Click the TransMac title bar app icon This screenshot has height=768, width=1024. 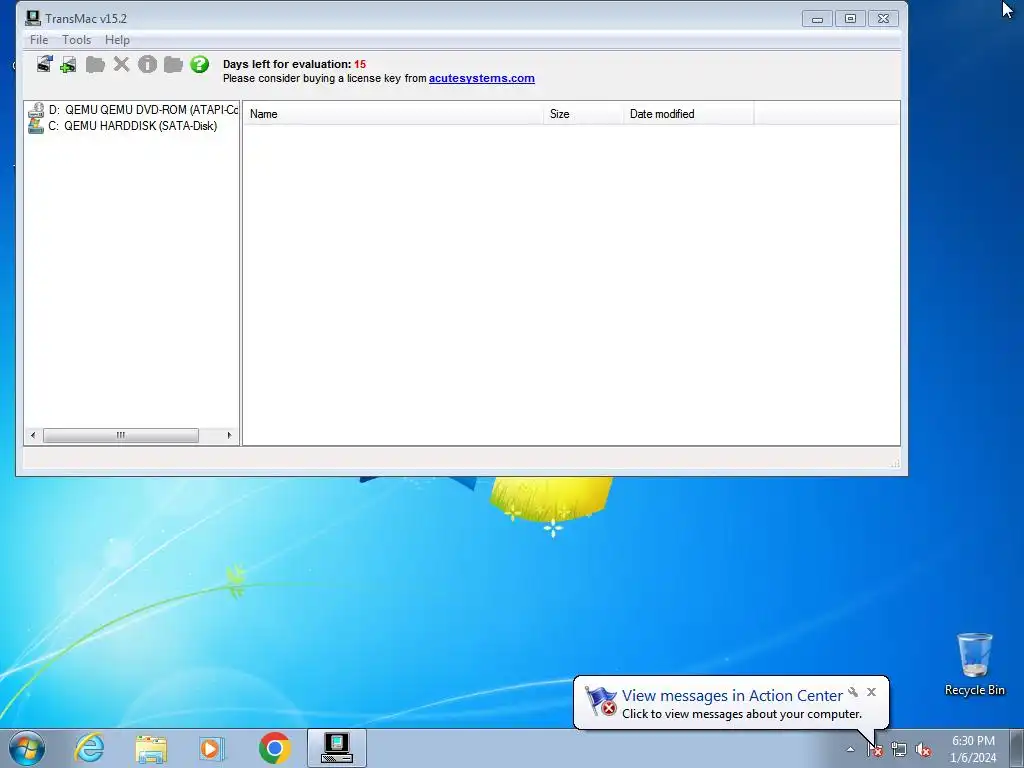[x=33, y=18]
